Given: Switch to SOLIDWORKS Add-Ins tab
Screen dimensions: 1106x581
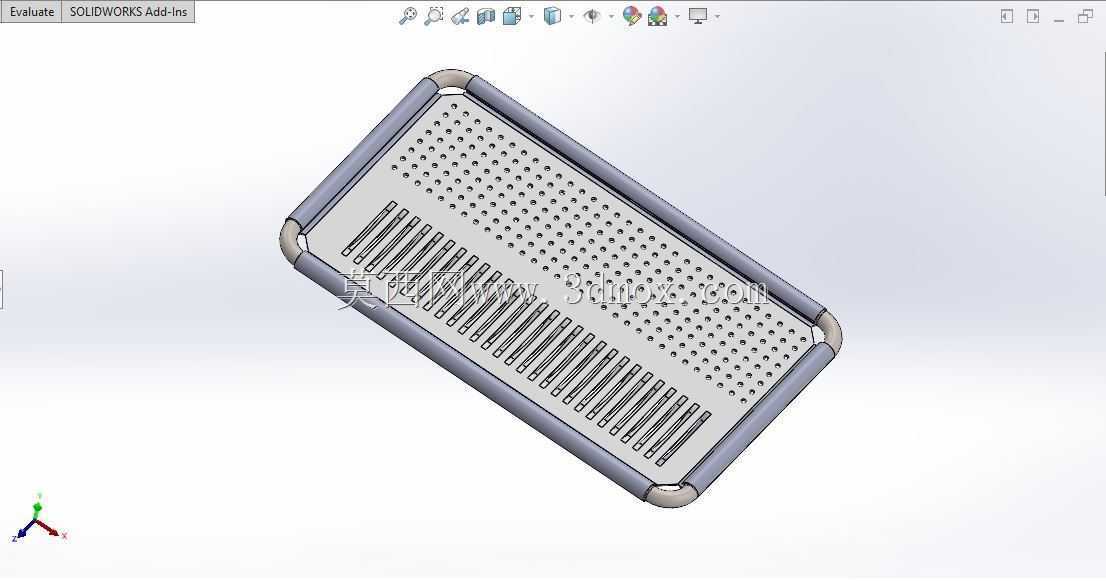Looking at the screenshot, I should pos(128,12).
